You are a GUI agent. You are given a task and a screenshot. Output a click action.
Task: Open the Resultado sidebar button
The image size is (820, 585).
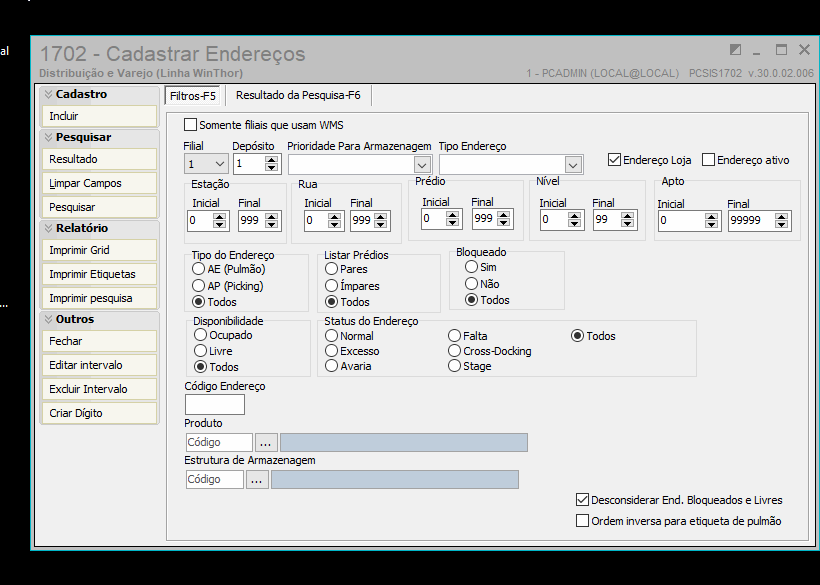click(x=99, y=159)
